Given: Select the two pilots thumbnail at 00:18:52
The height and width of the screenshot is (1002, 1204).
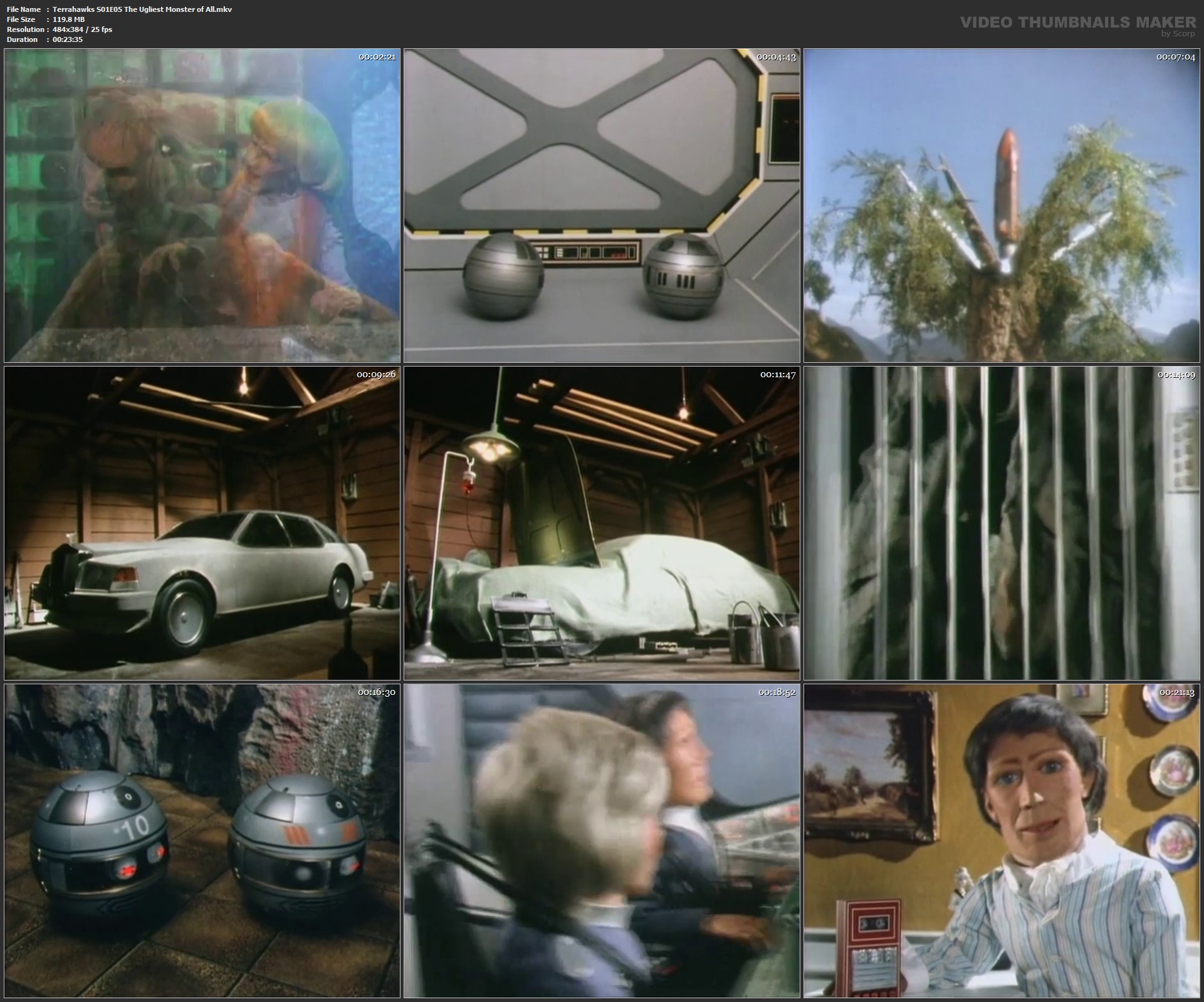Looking at the screenshot, I should [602, 841].
